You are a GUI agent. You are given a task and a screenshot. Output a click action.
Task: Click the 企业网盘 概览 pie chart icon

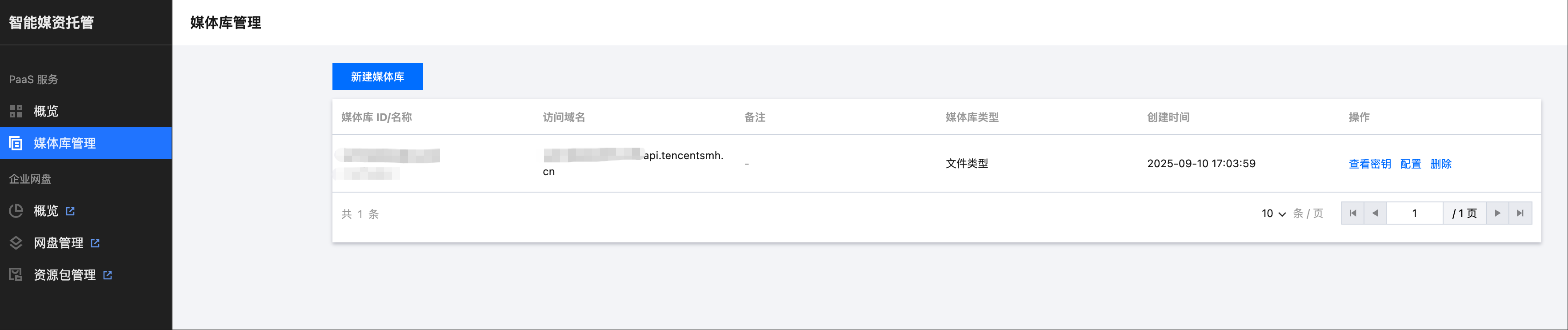16,211
